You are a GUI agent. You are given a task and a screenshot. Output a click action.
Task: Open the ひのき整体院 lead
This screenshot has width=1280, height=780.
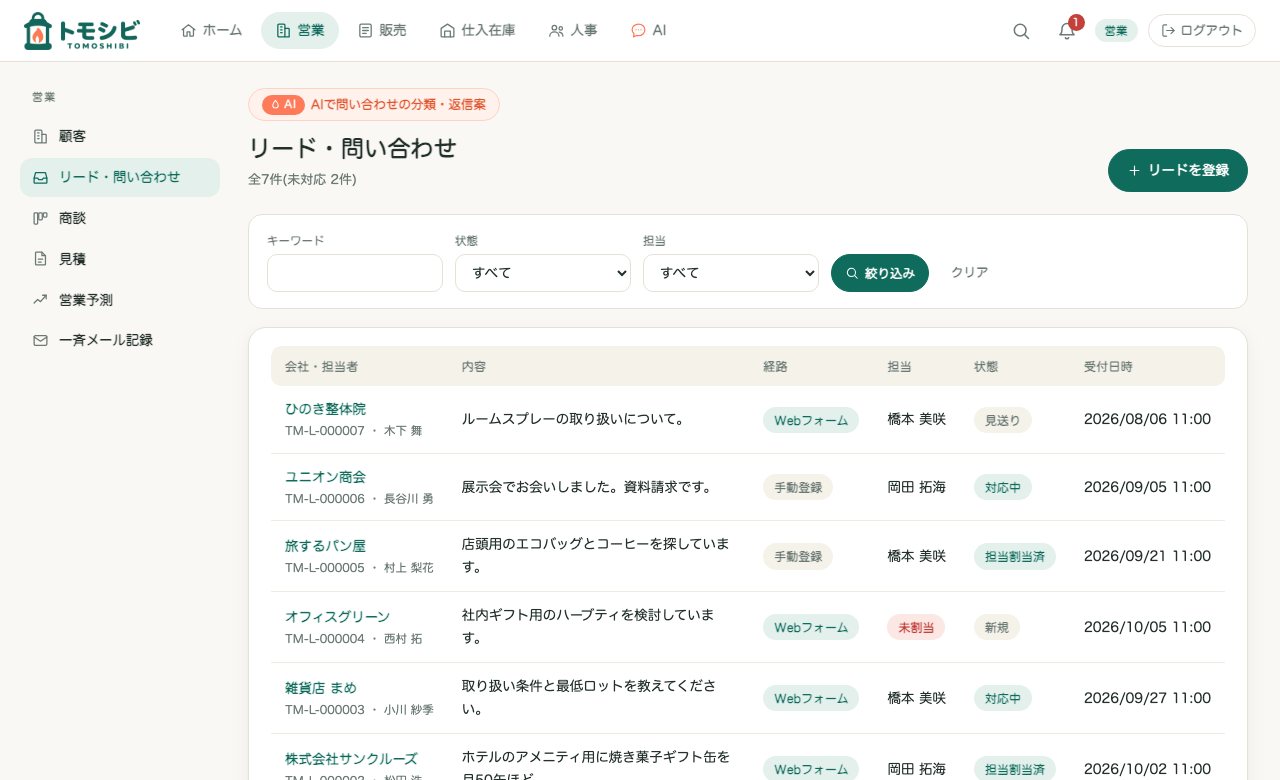[325, 409]
